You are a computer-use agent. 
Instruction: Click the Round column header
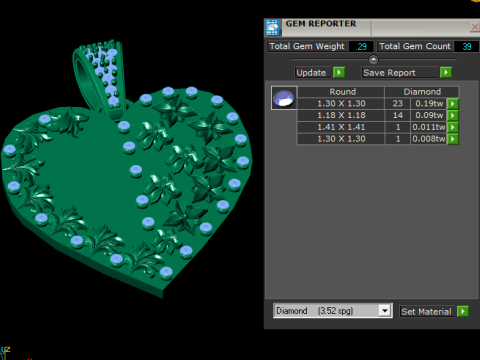click(x=341, y=92)
